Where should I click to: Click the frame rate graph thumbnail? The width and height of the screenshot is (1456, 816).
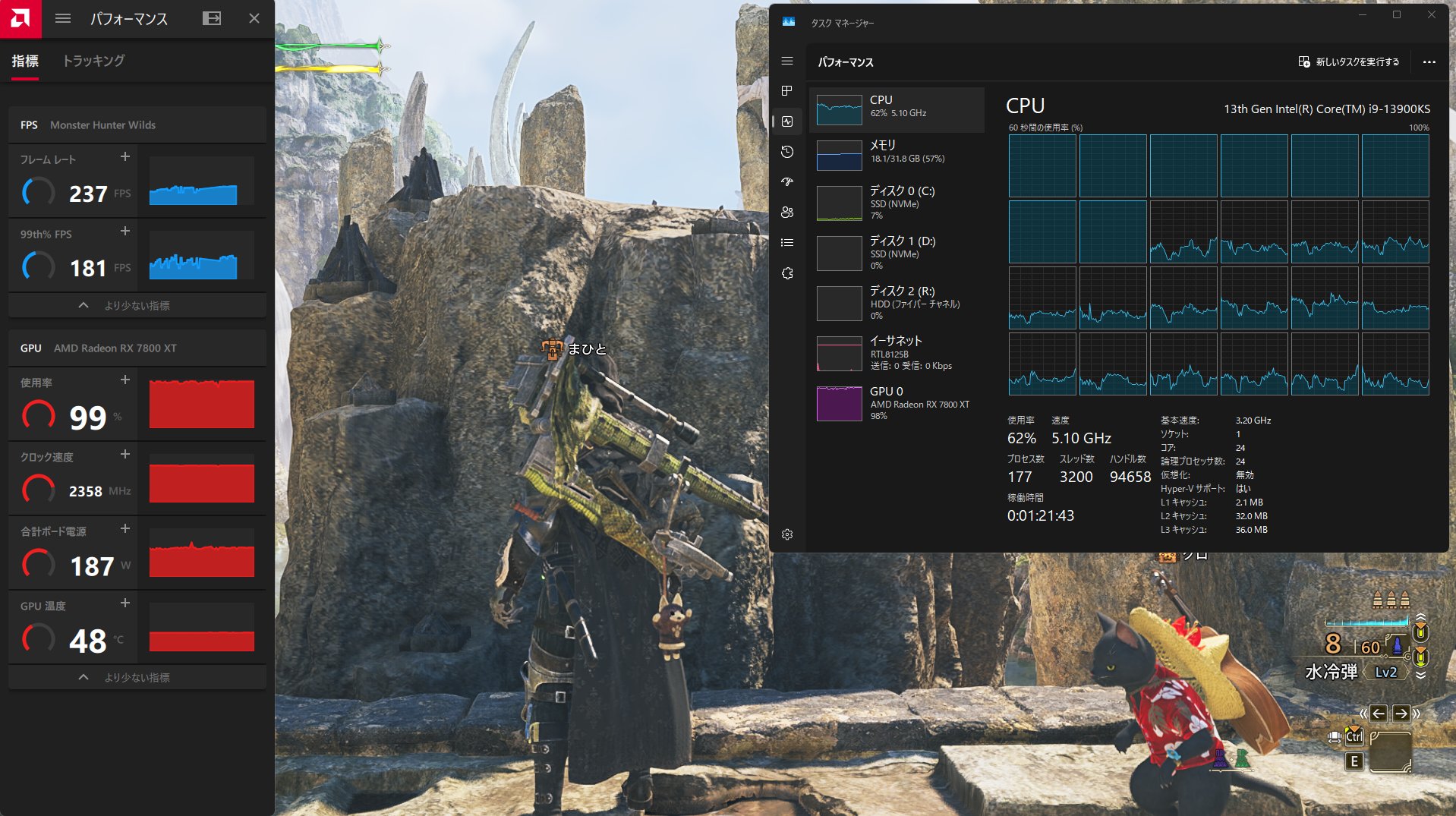click(x=201, y=181)
